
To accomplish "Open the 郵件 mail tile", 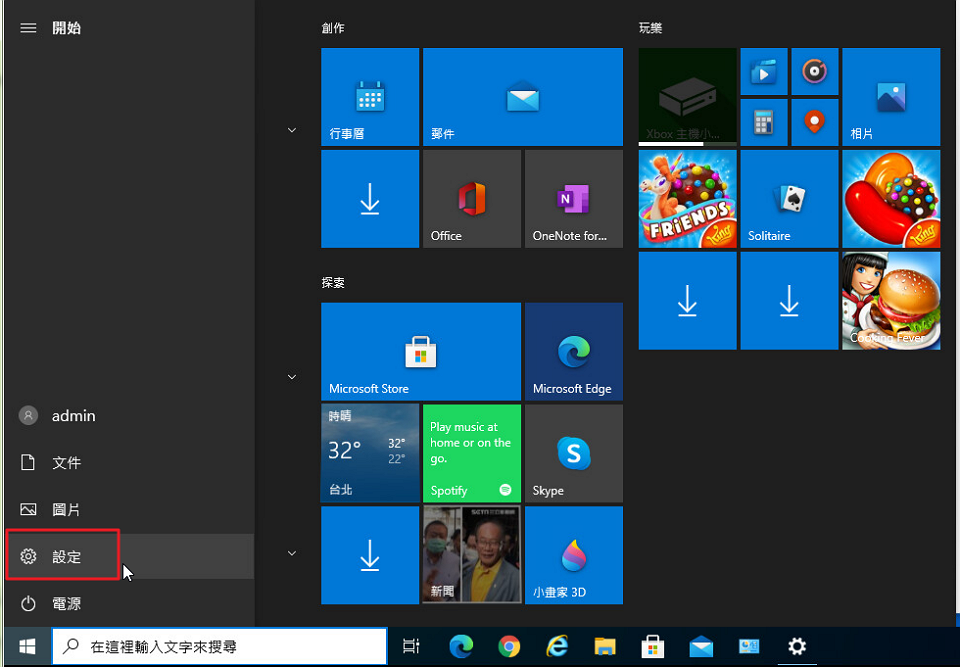I will point(523,97).
